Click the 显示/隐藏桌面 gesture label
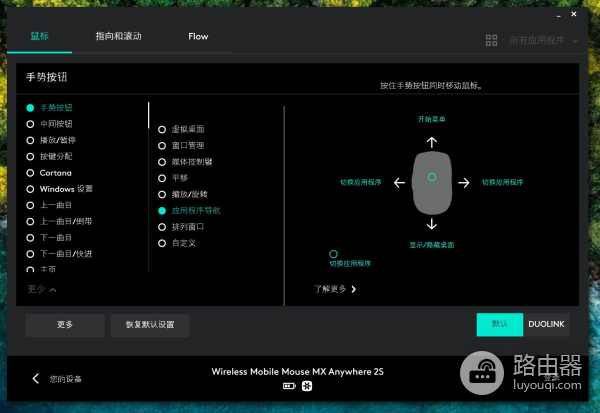The width and height of the screenshot is (600, 413). click(432, 245)
